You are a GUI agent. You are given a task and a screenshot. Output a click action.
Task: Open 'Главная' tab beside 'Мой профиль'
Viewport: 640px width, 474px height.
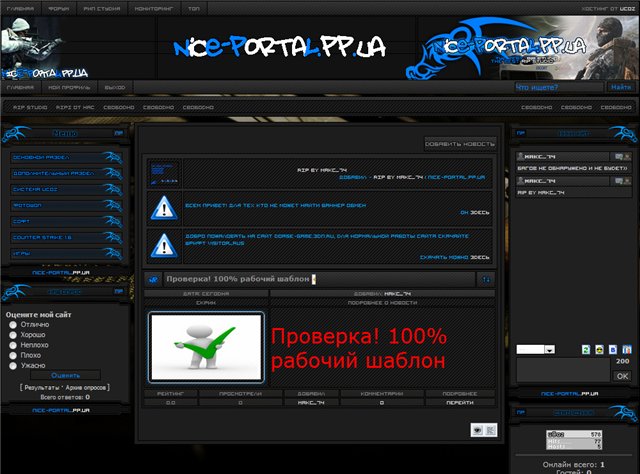coord(20,87)
